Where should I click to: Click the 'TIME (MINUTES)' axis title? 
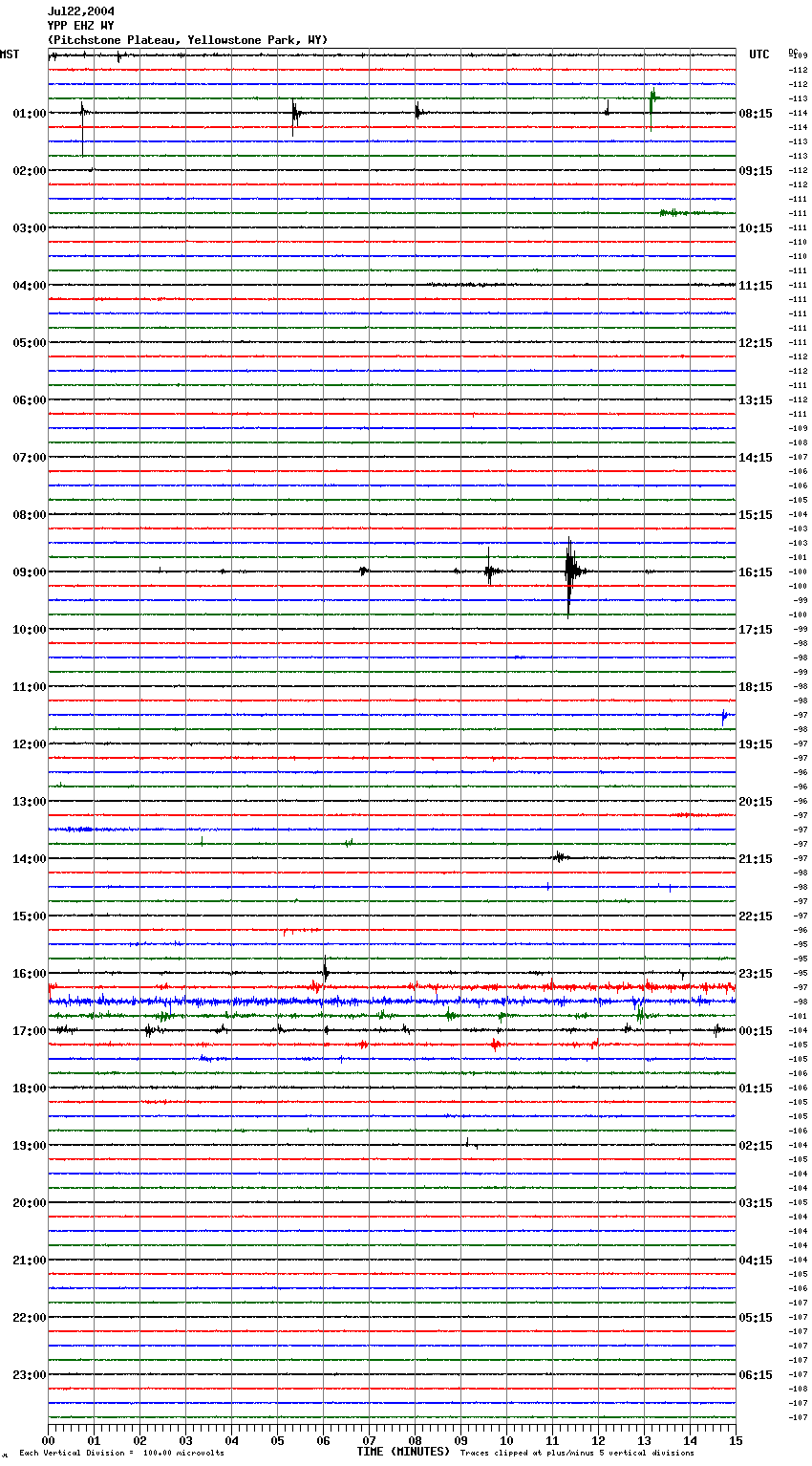tap(403, 1452)
